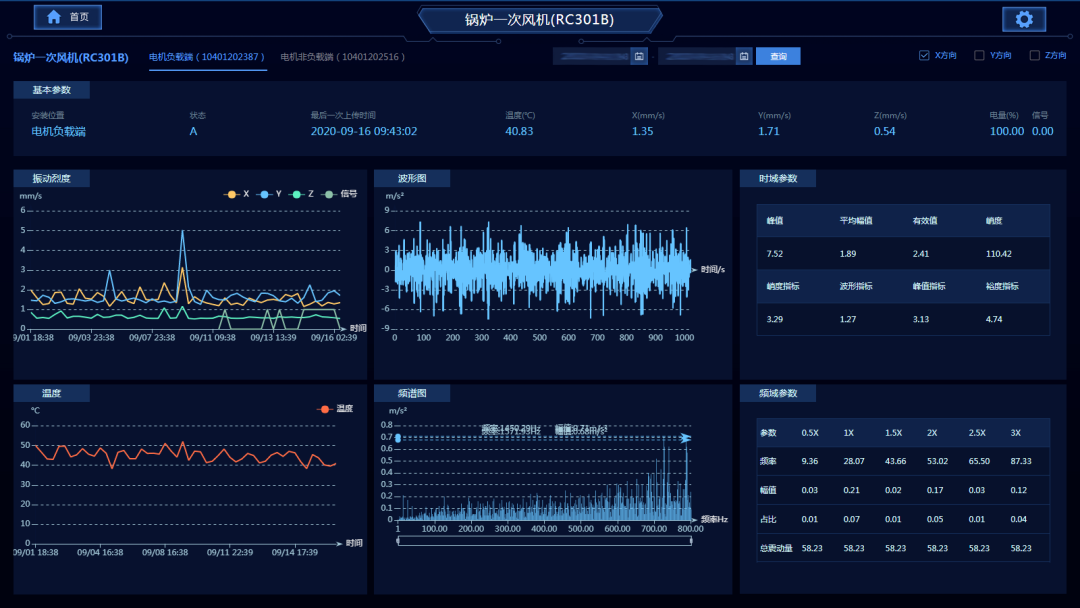Screen dimensions: 1080x608
Task: Click the tall Y peak in vibration chart
Action: click(x=182, y=232)
